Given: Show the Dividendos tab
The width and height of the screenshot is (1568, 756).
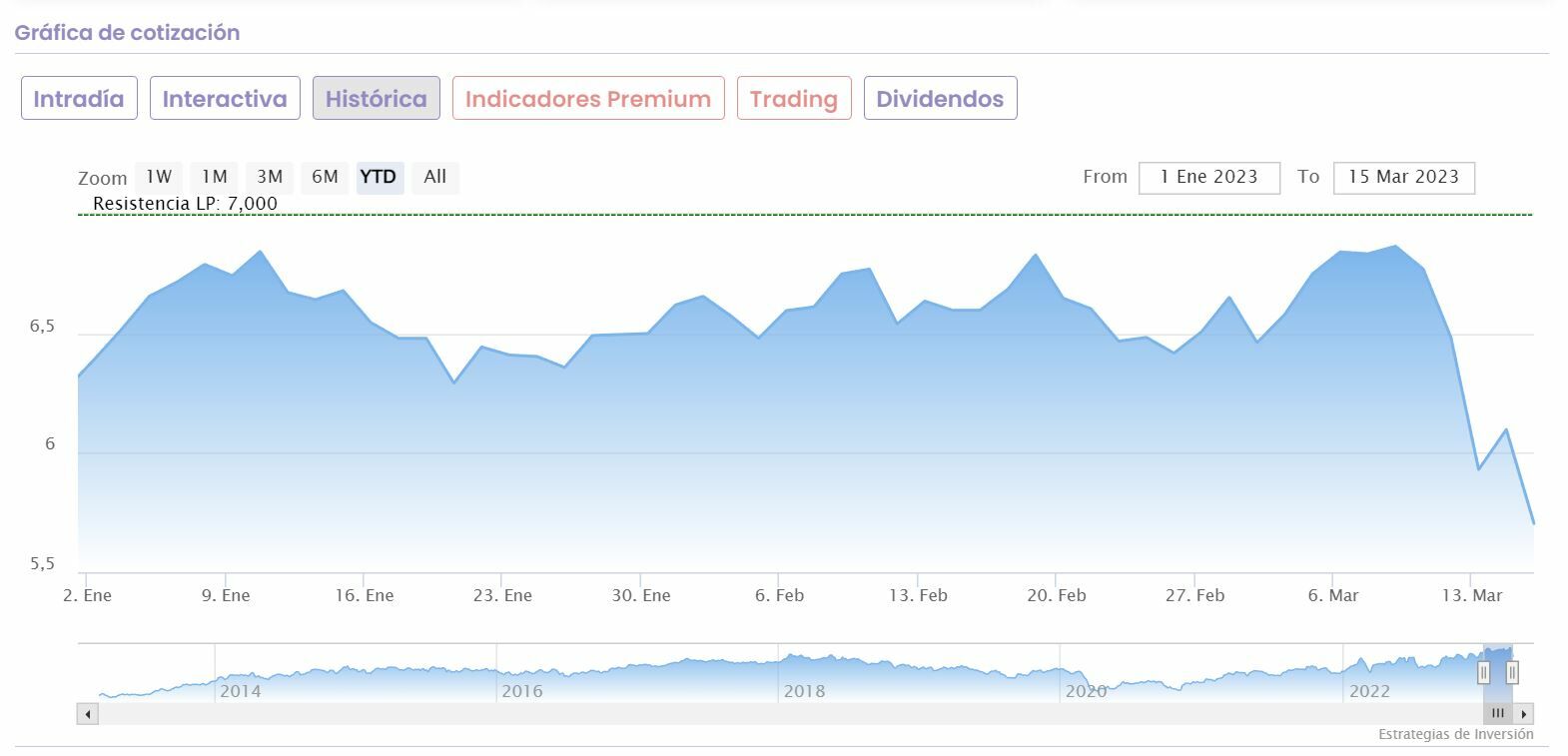Looking at the screenshot, I should click(x=939, y=98).
